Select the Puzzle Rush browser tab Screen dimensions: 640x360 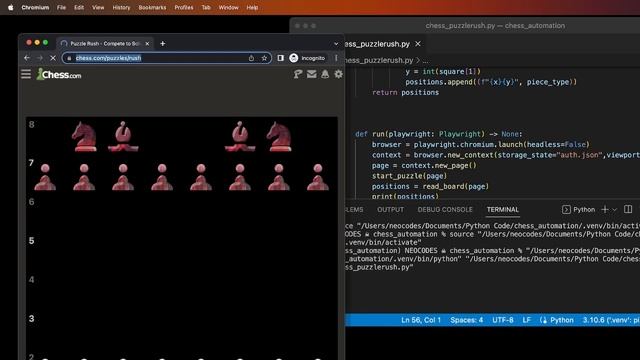(104, 43)
